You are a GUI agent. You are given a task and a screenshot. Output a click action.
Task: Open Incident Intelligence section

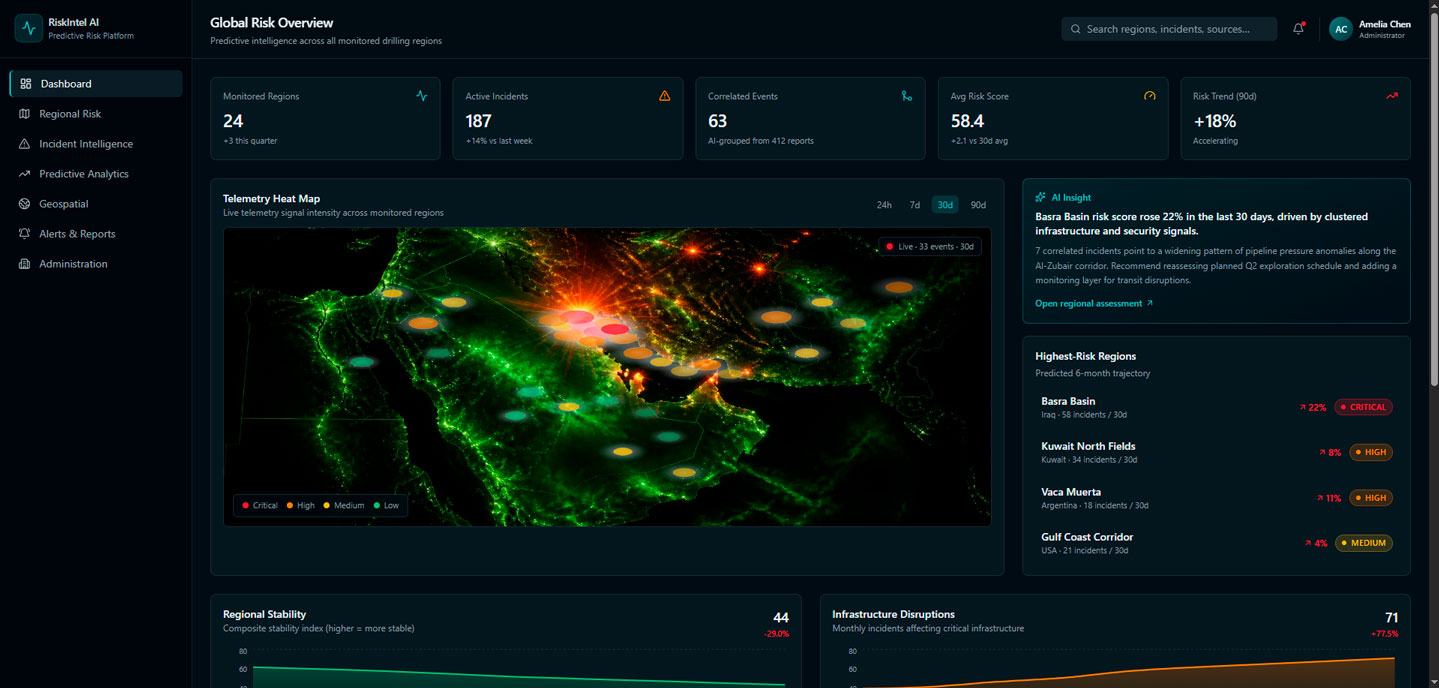coord(96,144)
